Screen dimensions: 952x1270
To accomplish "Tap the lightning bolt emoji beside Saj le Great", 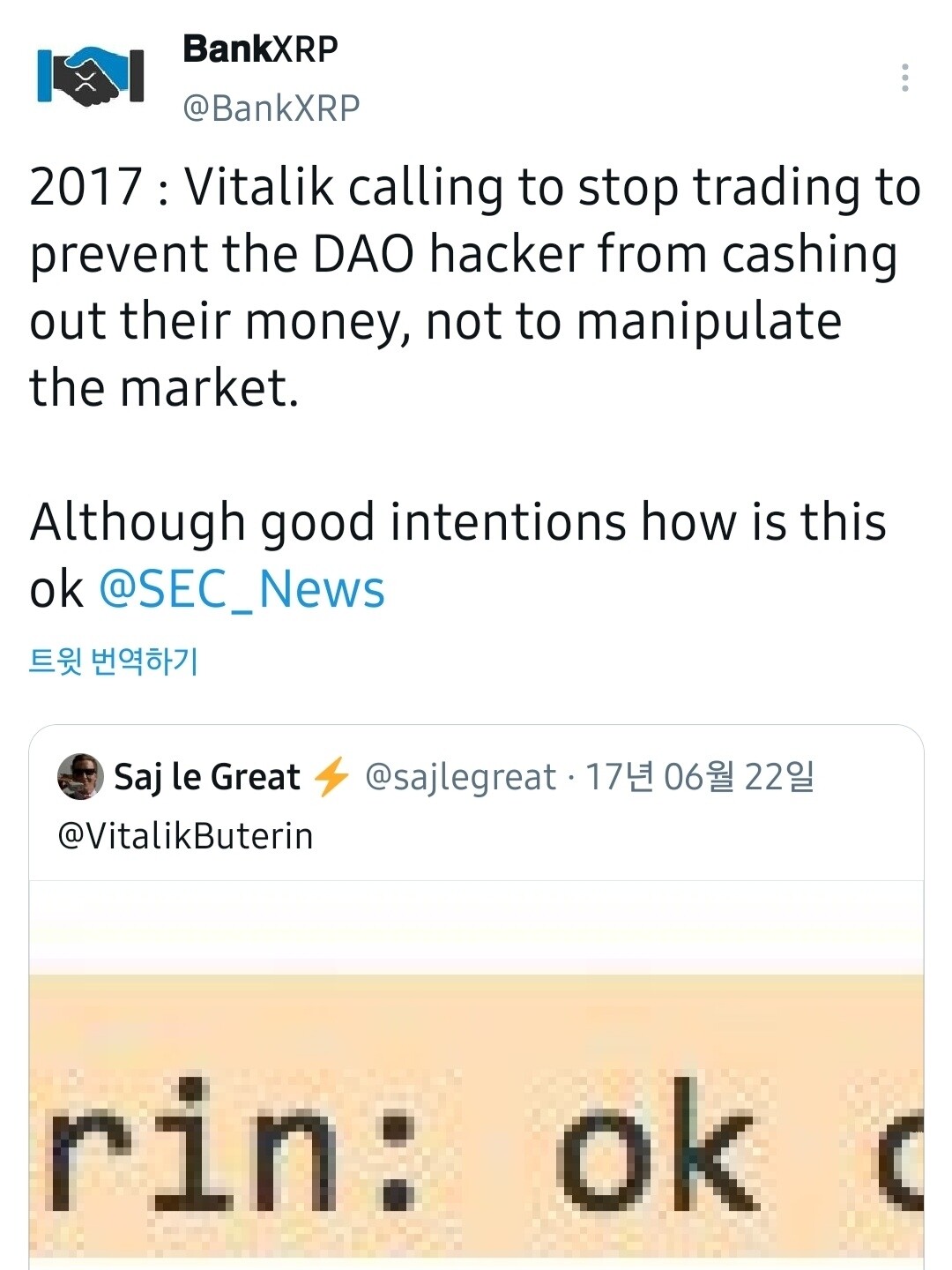I will pos(331,777).
